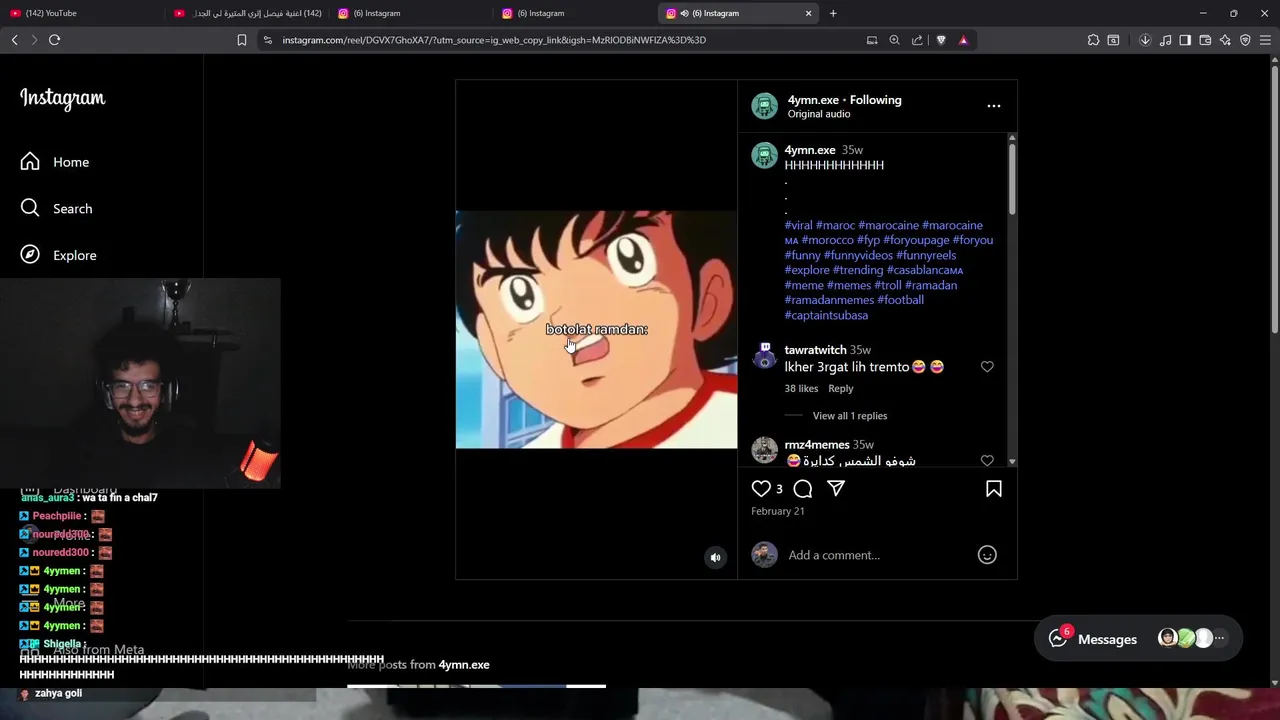Click the #captaintsubasa hashtag
The width and height of the screenshot is (1280, 720).
tap(826, 315)
